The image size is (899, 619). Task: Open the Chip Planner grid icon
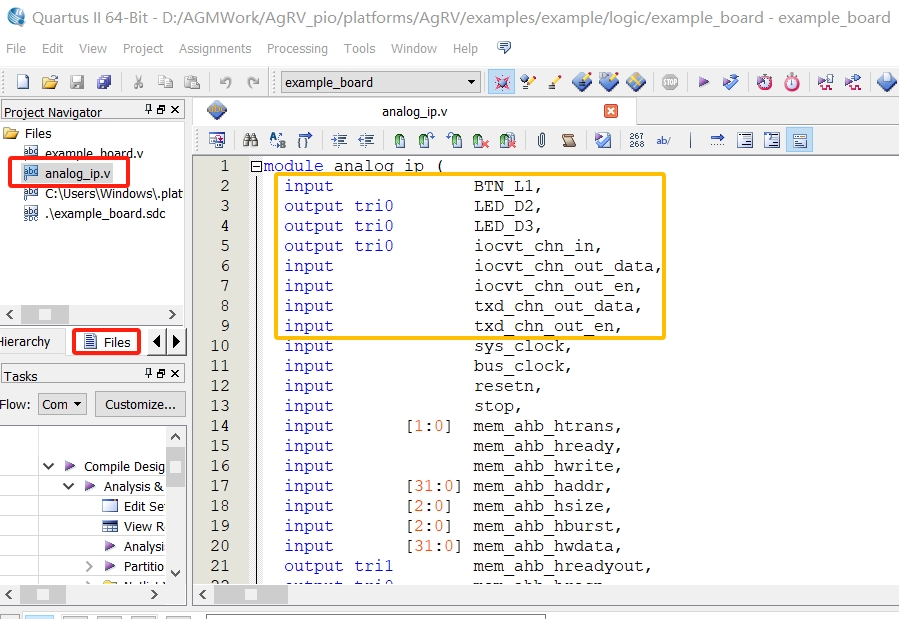click(x=636, y=82)
